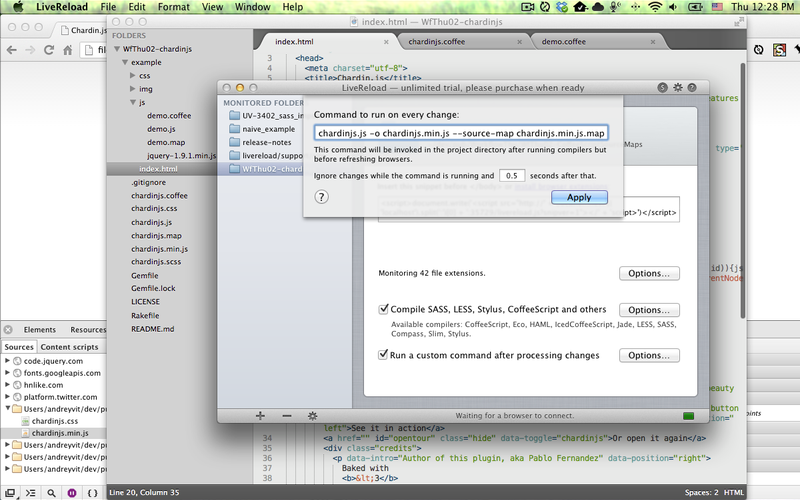Click the DevTools search magnifier icon
This screenshot has height=500, width=800.
pyautogui.click(x=51, y=493)
